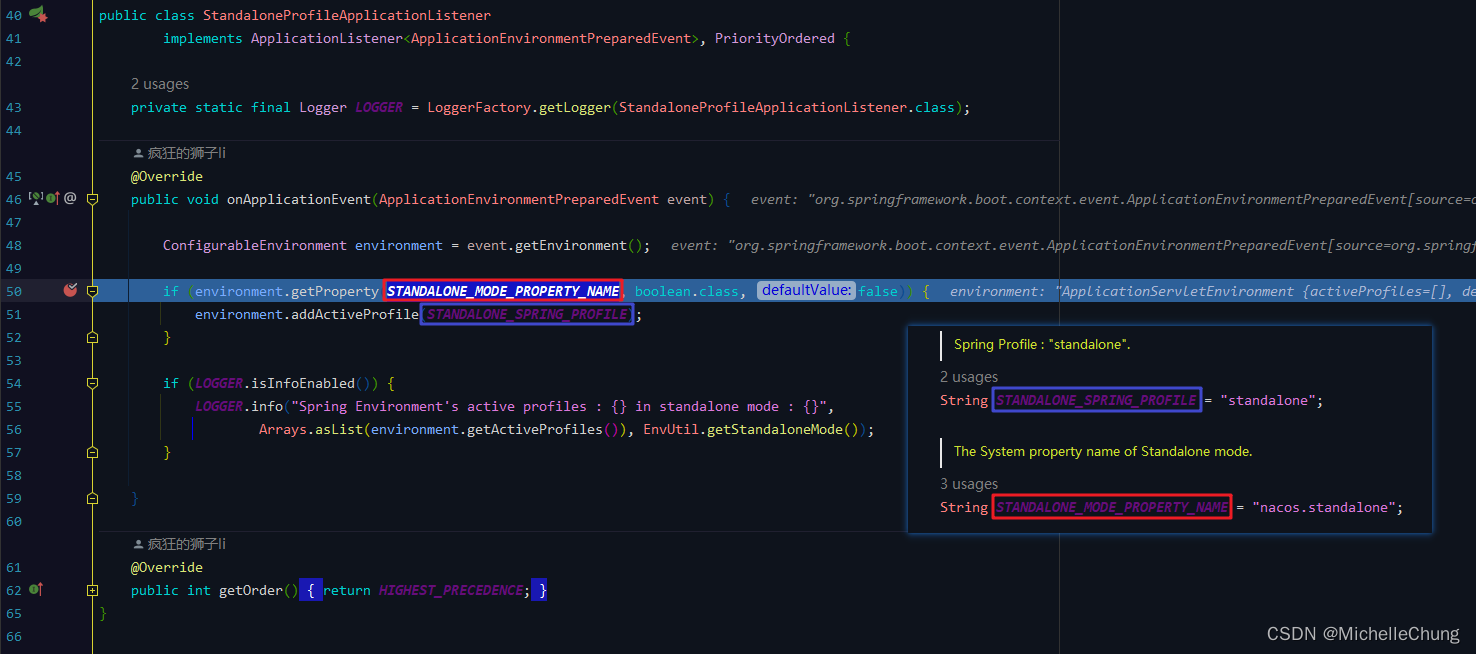This screenshot has height=654, width=1476.
Task: Click the @Override annotation on line 61
Action: (x=167, y=567)
